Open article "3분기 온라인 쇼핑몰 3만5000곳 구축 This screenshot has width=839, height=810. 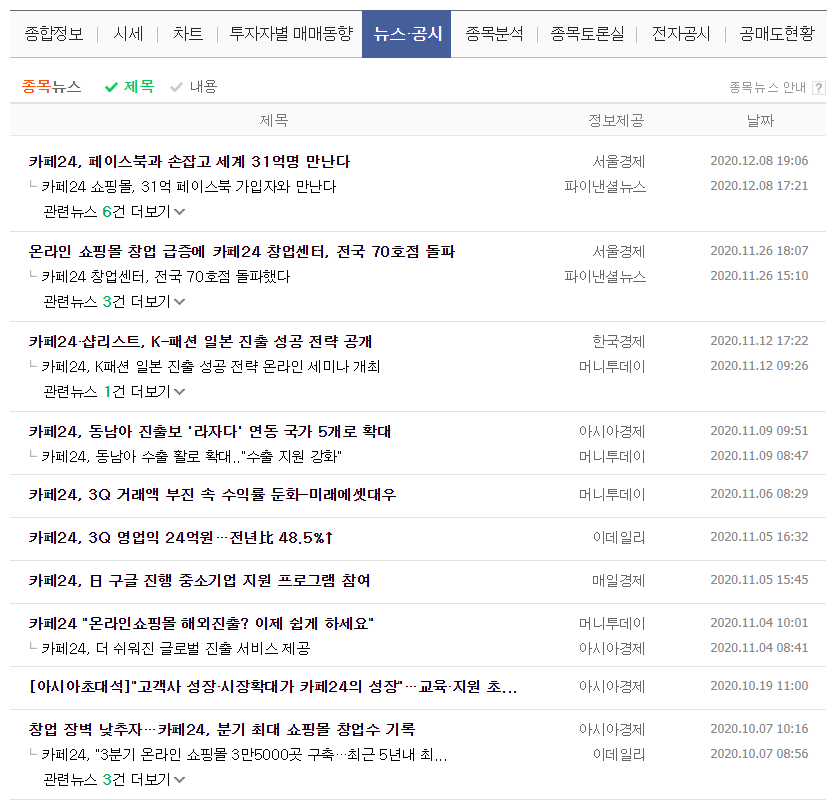tap(245, 755)
